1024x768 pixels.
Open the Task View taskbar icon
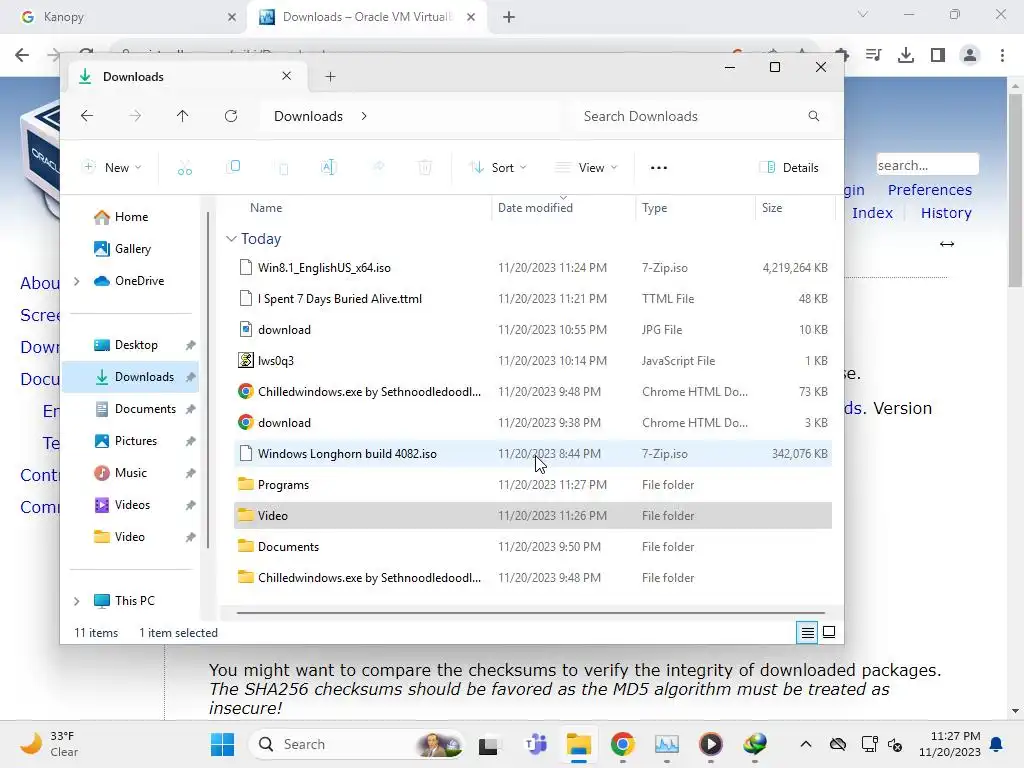pyautogui.click(x=488, y=745)
